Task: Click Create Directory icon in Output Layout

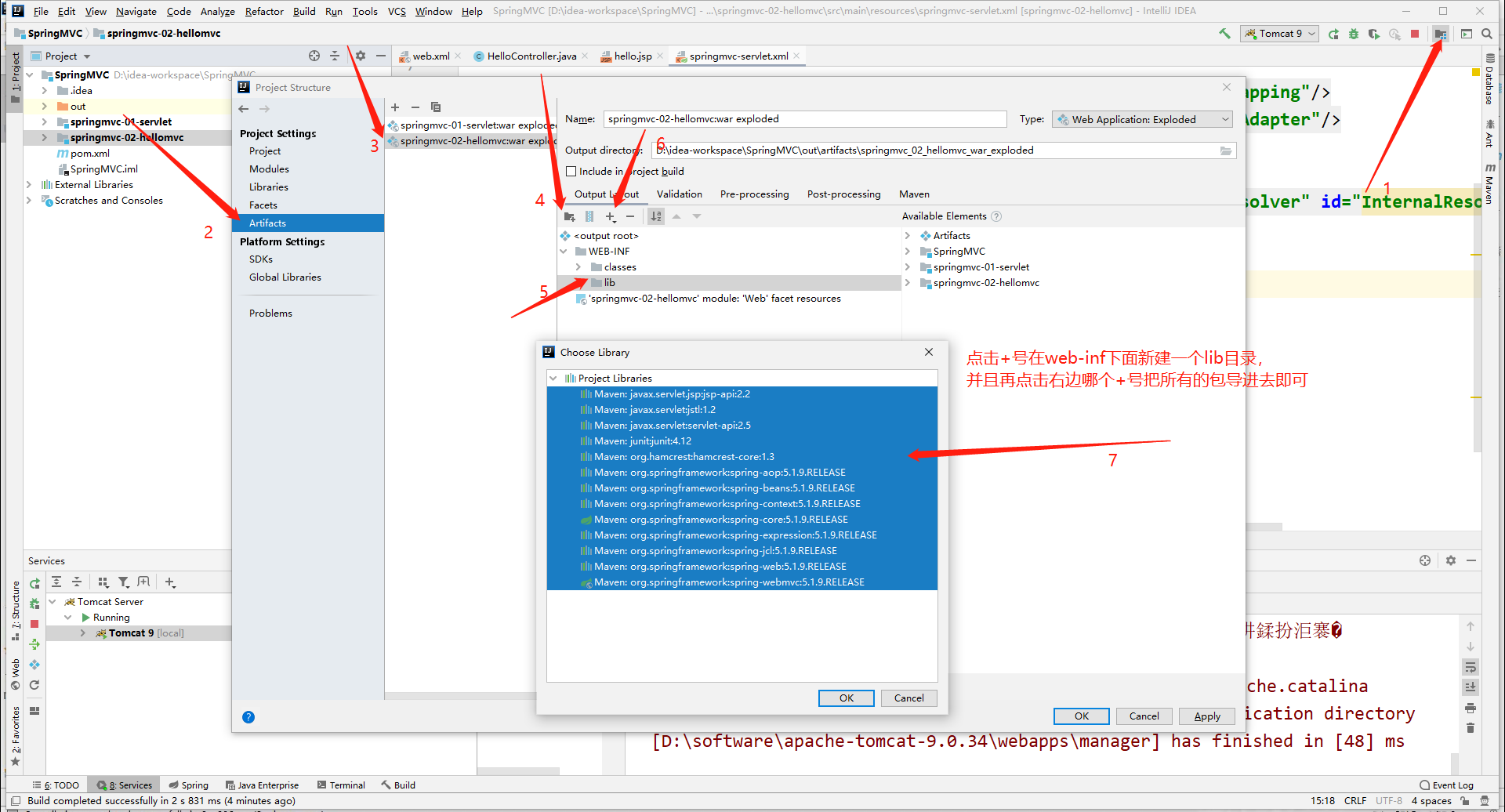Action: [570, 216]
